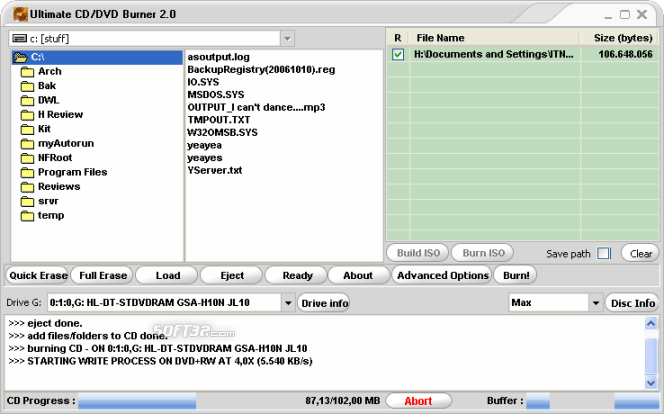Click the H Review folder icon
Screen dimensions: 664x414
tap(28, 115)
